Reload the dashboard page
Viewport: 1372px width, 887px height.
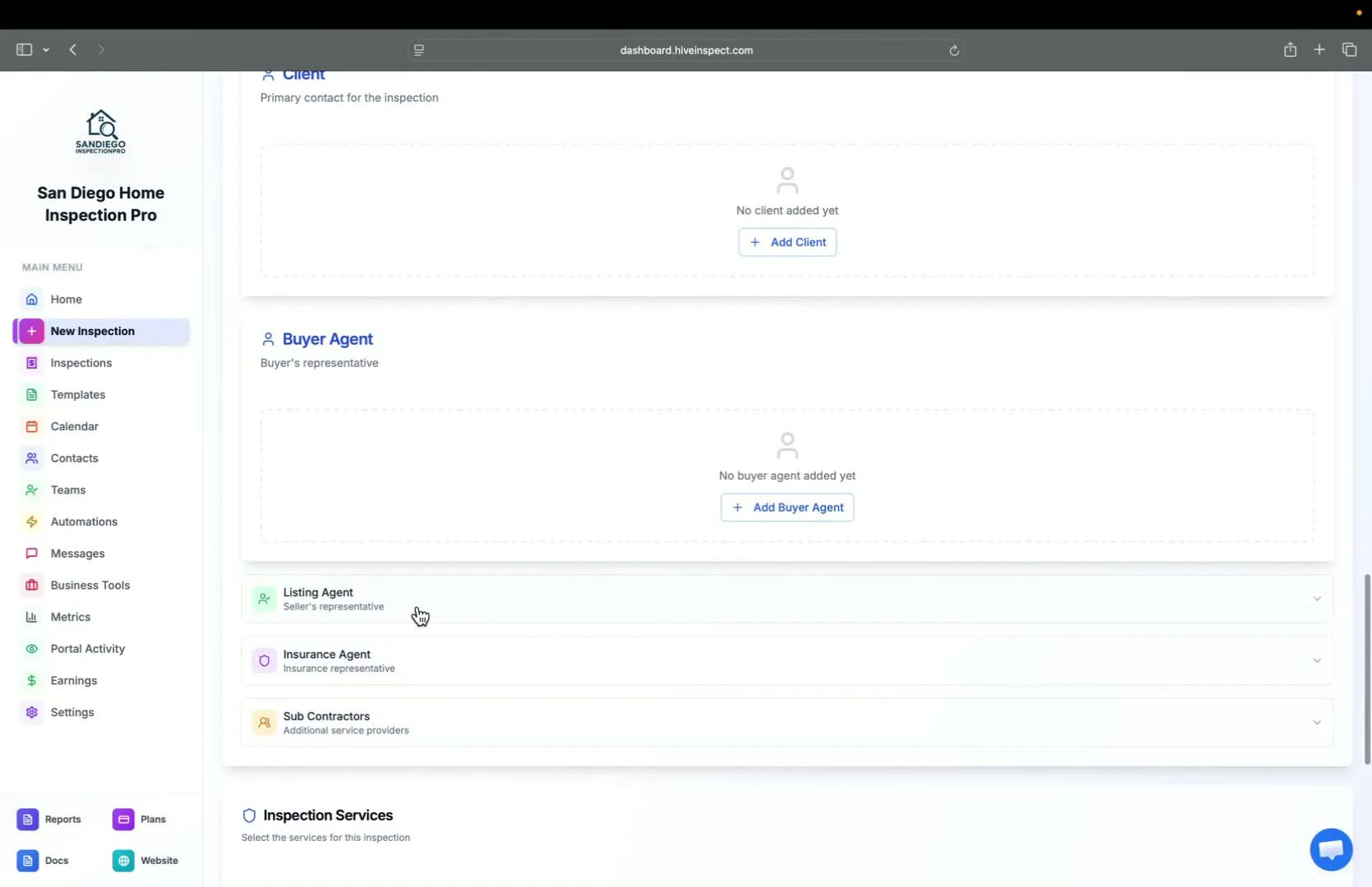pos(954,50)
